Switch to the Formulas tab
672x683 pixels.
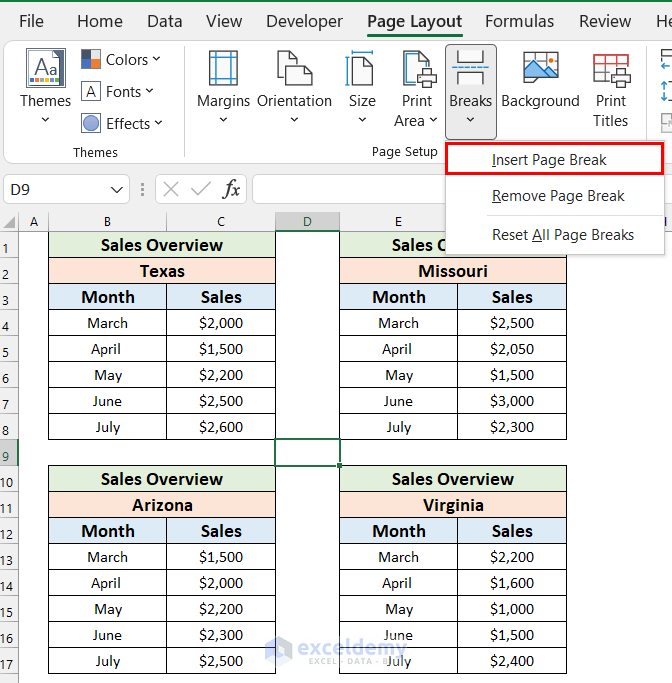pos(519,21)
